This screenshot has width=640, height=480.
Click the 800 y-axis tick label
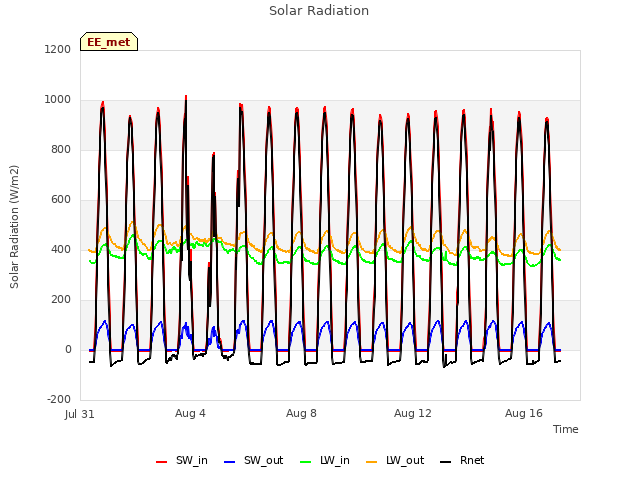(x=61, y=149)
